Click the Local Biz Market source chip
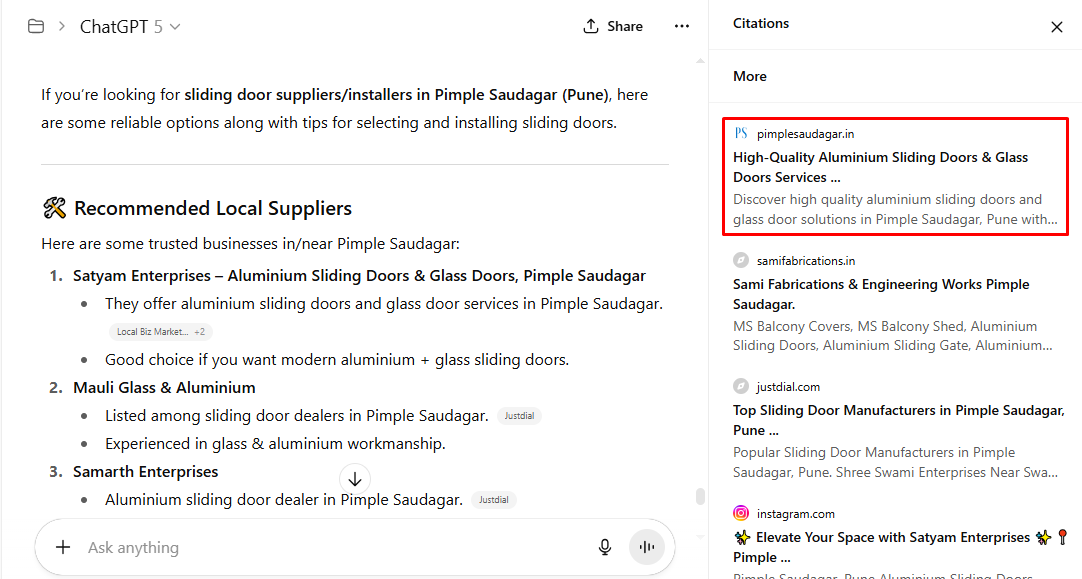Image resolution: width=1082 pixels, height=579 pixels. pyautogui.click(x=152, y=332)
